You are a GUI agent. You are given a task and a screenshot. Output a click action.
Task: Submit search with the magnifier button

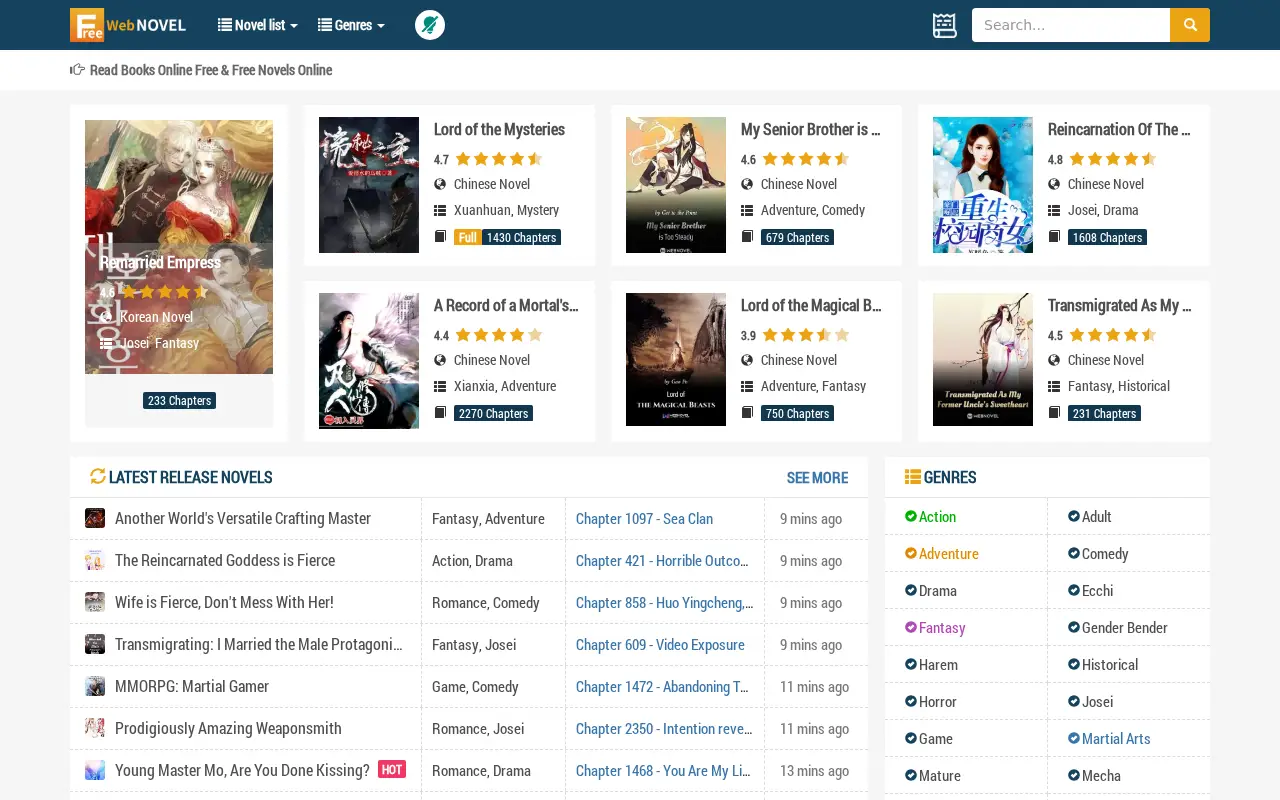point(1190,25)
